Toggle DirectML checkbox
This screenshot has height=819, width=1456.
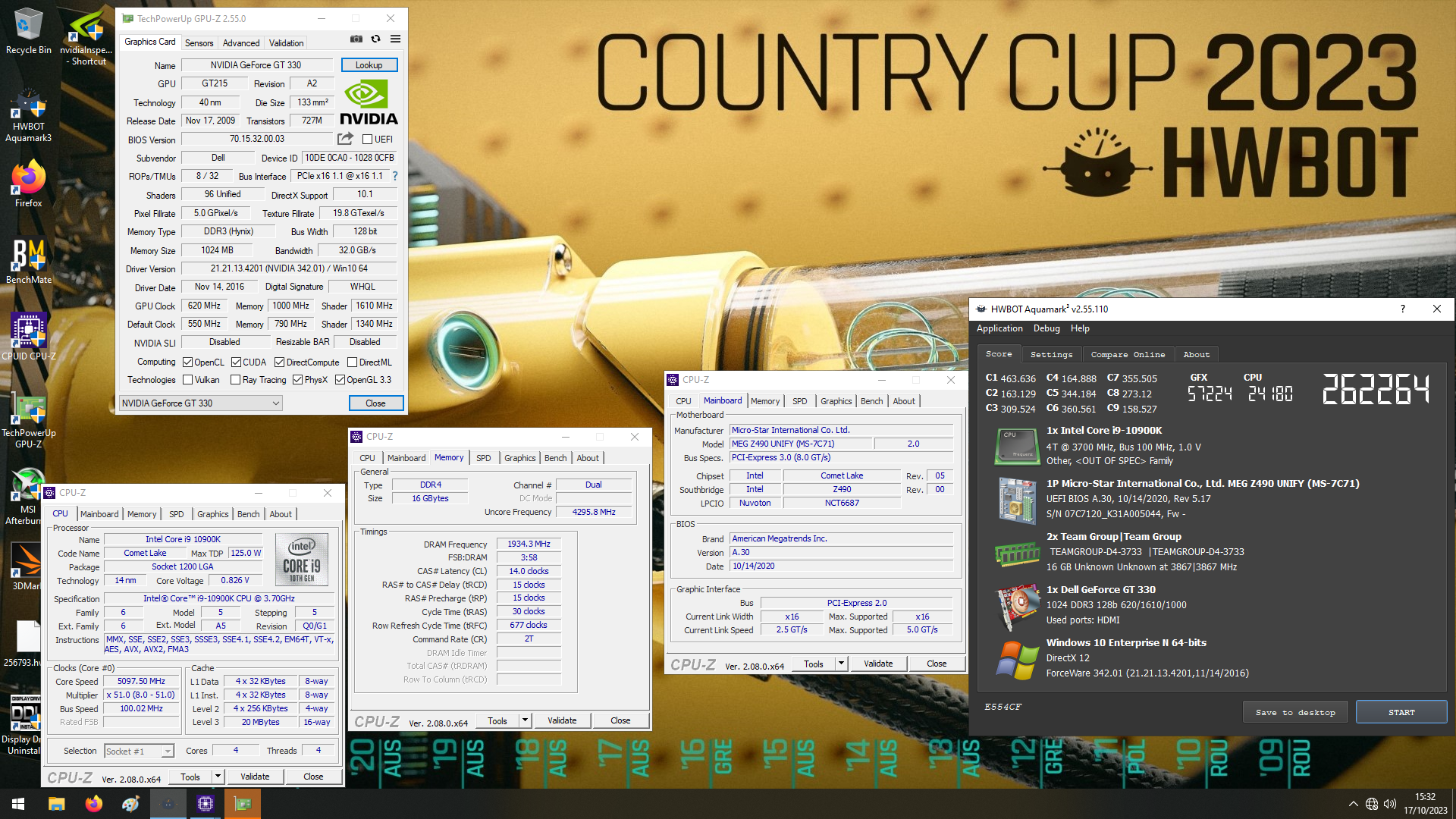(352, 362)
